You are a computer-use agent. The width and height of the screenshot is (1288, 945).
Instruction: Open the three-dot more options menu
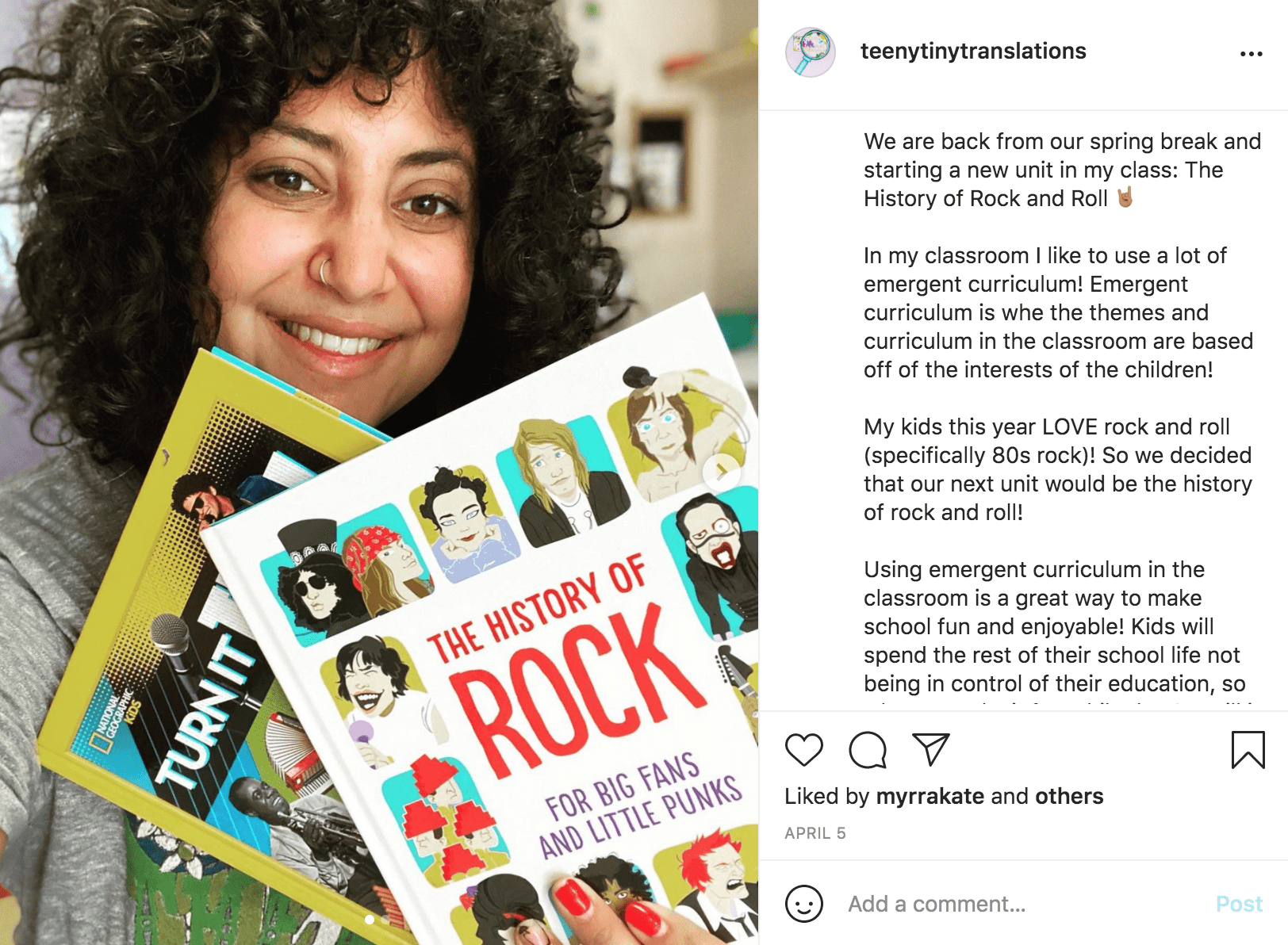(1251, 54)
